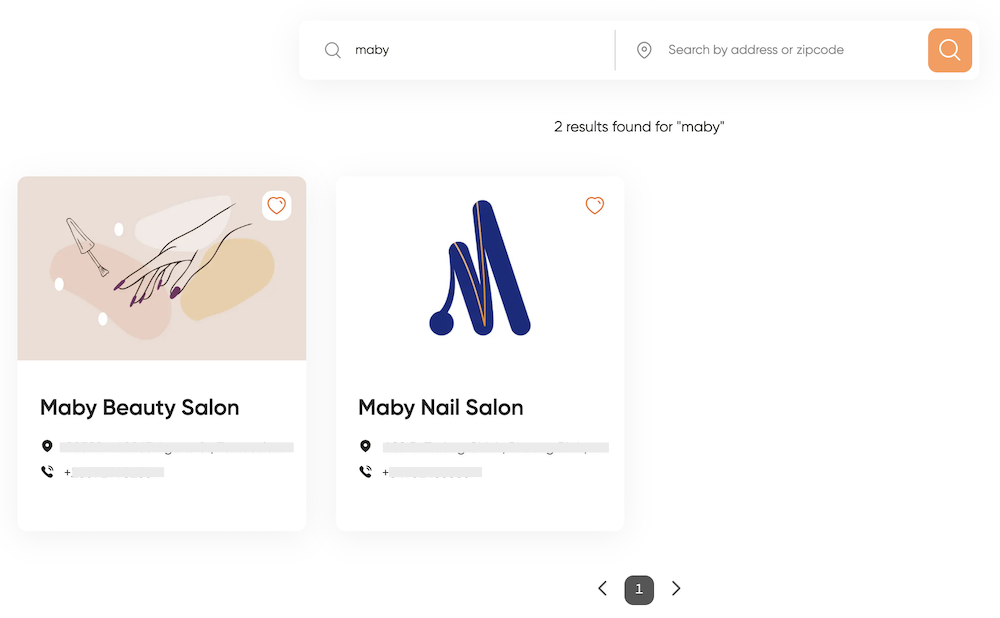
Task: Click the orange search submit button
Action: click(x=950, y=50)
